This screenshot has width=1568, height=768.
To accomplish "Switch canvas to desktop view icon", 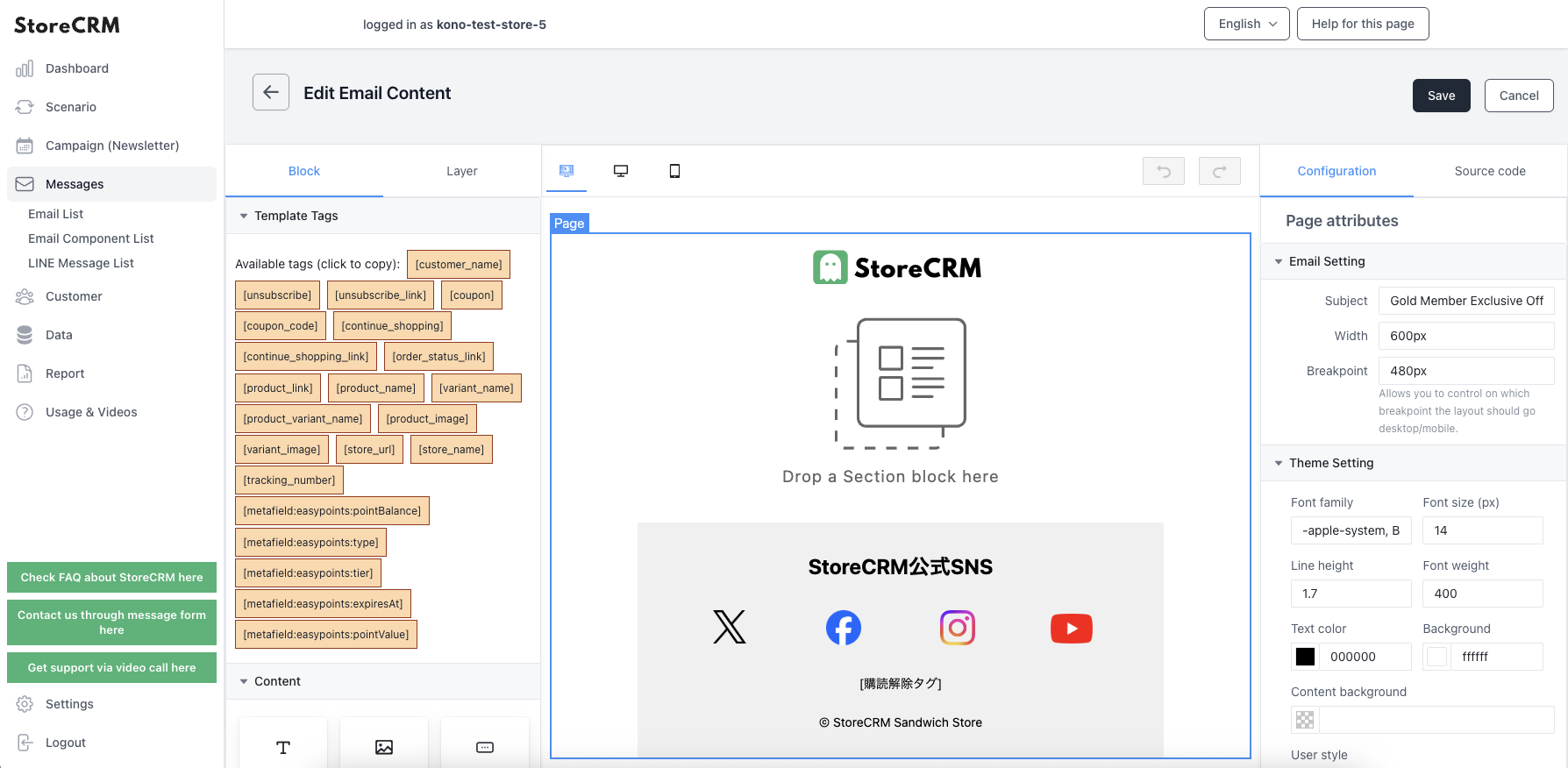I will 621,171.
